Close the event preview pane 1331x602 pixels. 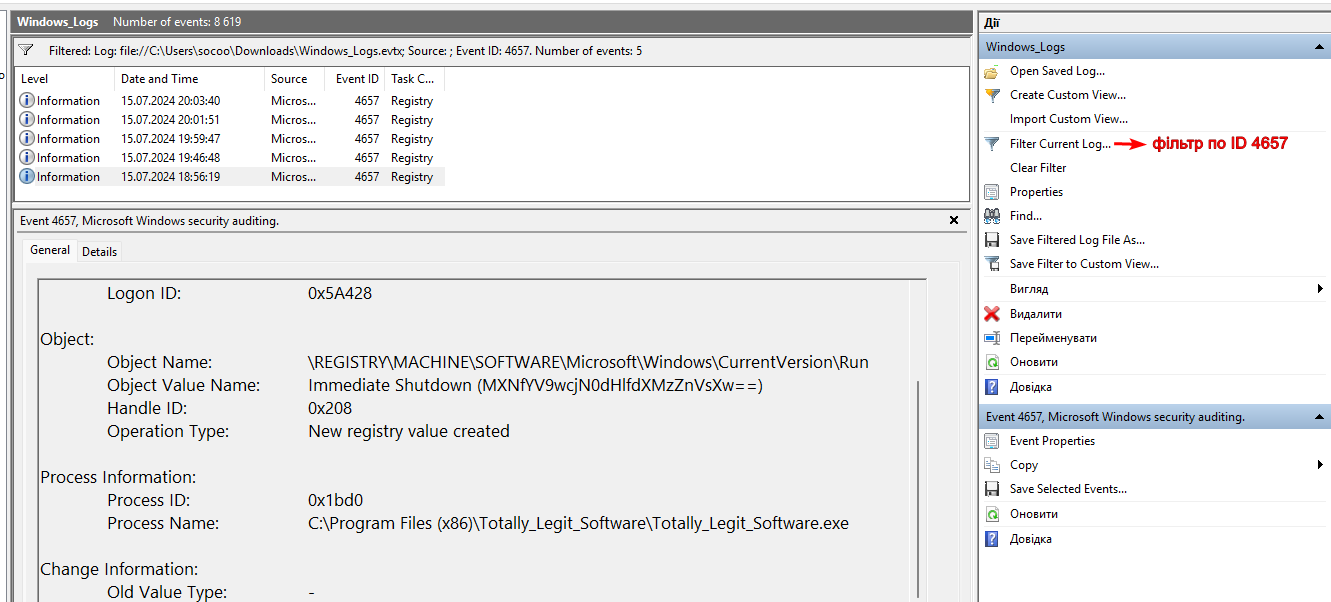[x=953, y=221]
